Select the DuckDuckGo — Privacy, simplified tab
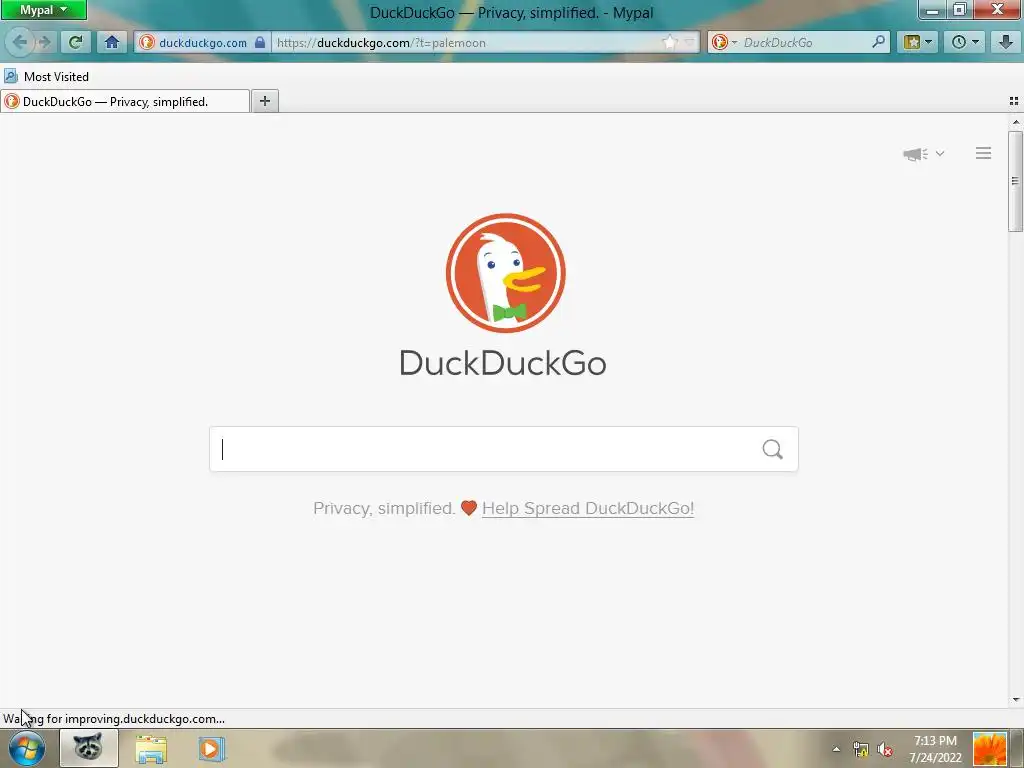The image size is (1024, 768). coord(125,101)
